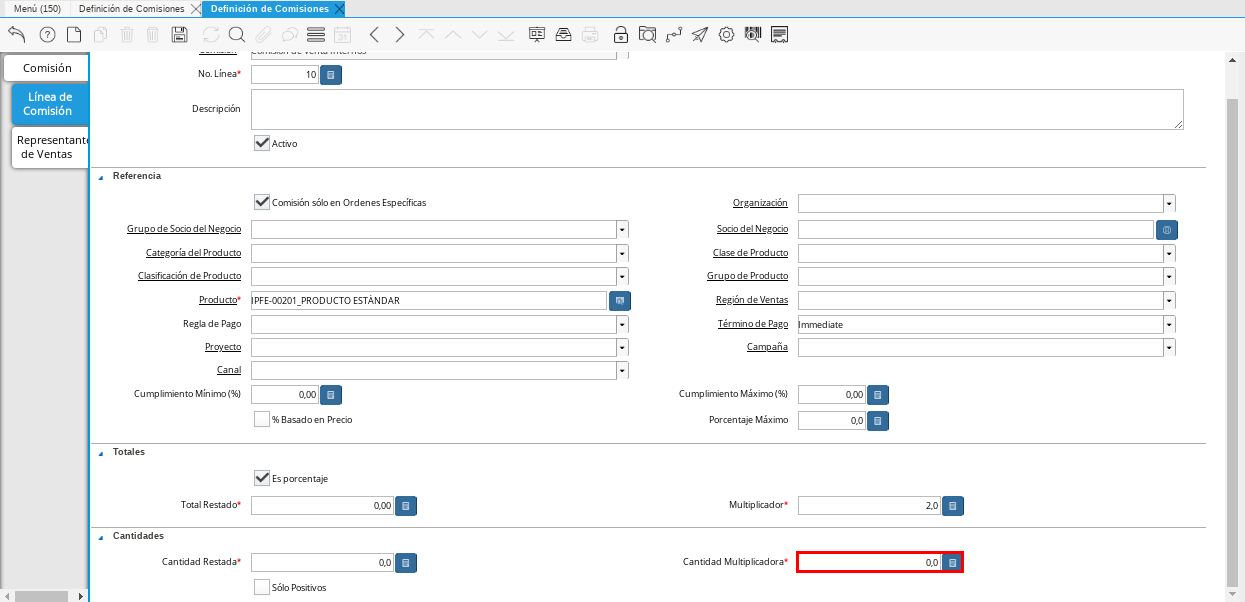Open the Categoría del Producto dropdown

click(x=622, y=253)
